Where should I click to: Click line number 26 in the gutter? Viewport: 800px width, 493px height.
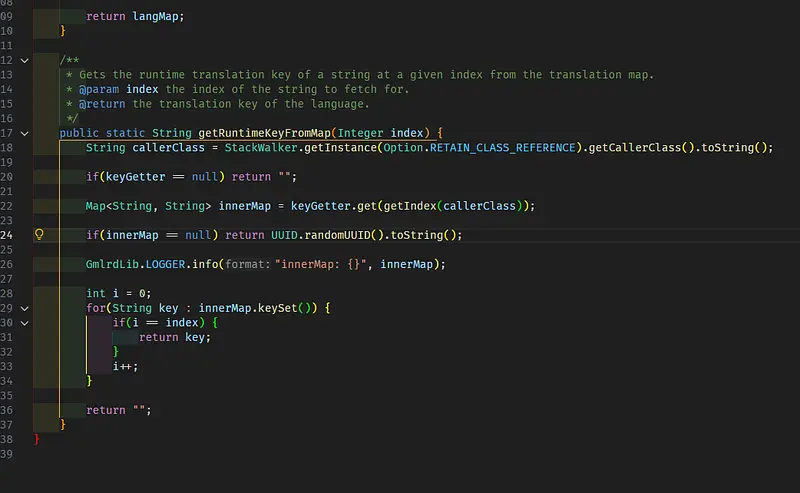tap(7, 264)
